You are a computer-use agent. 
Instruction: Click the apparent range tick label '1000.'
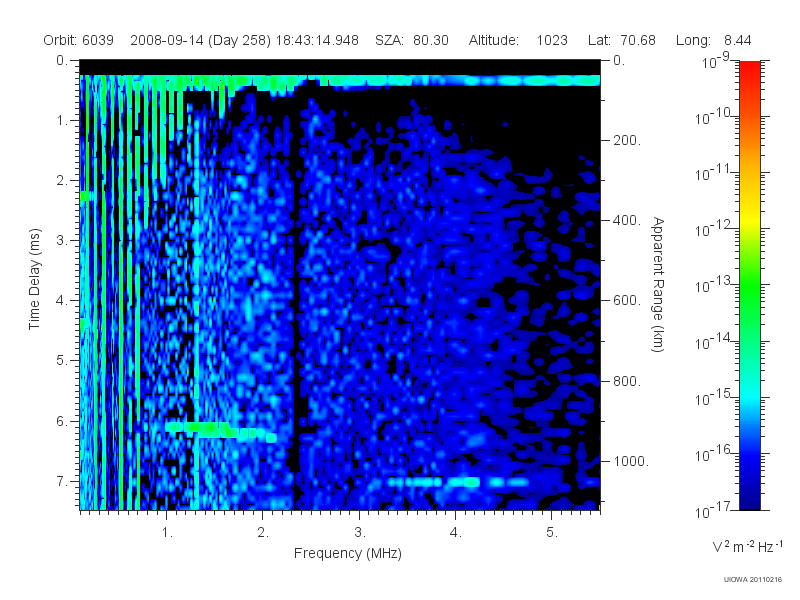[631, 461]
